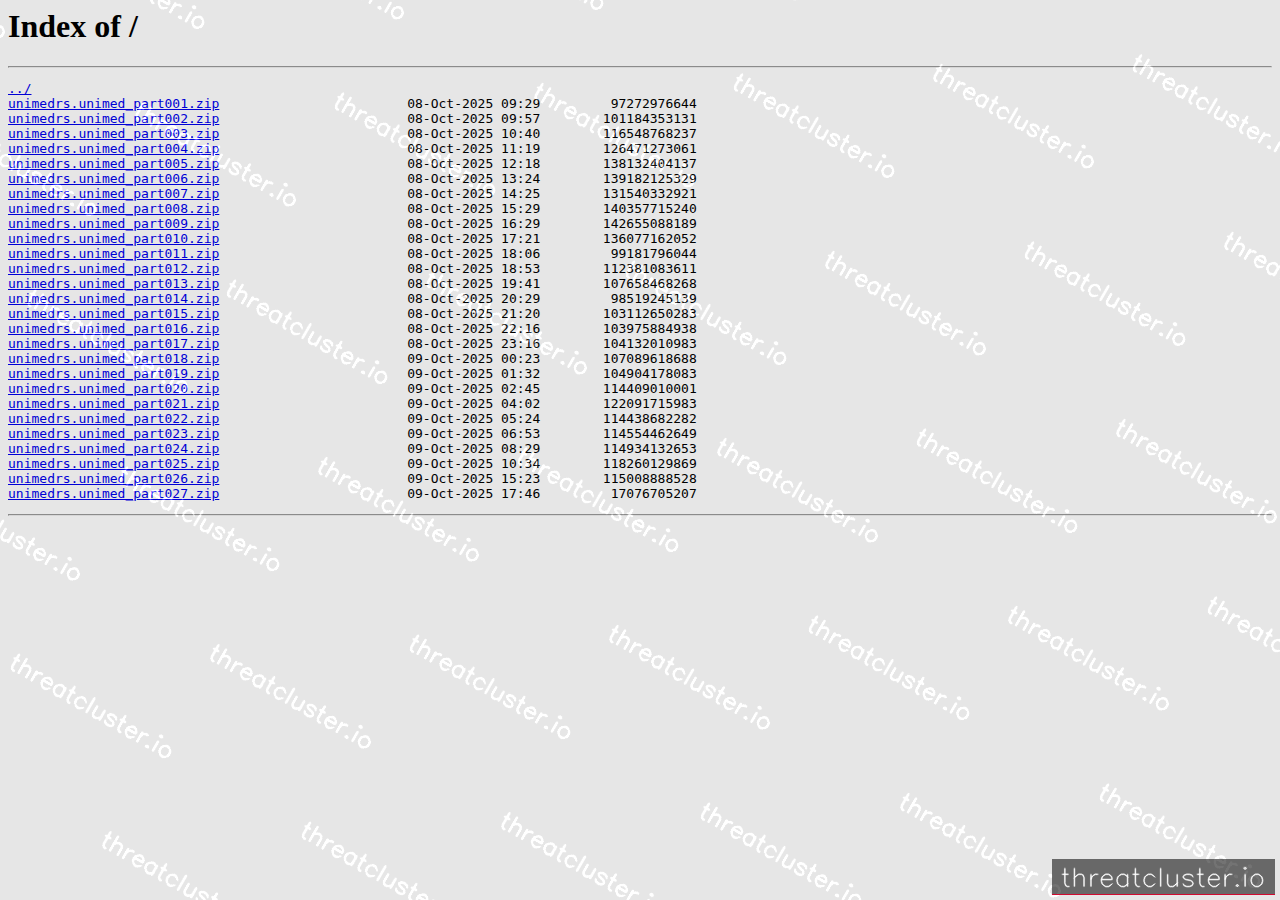Select unimedrs.unimed_part021.zip
Viewport: 1280px width, 900px height.
114,404
